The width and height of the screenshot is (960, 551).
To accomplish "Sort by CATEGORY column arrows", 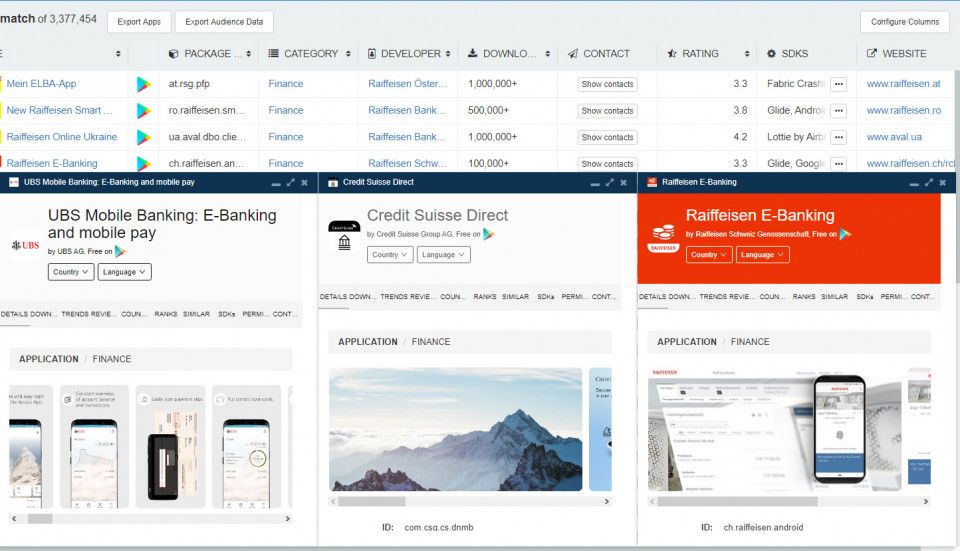I will pyautogui.click(x=348, y=54).
